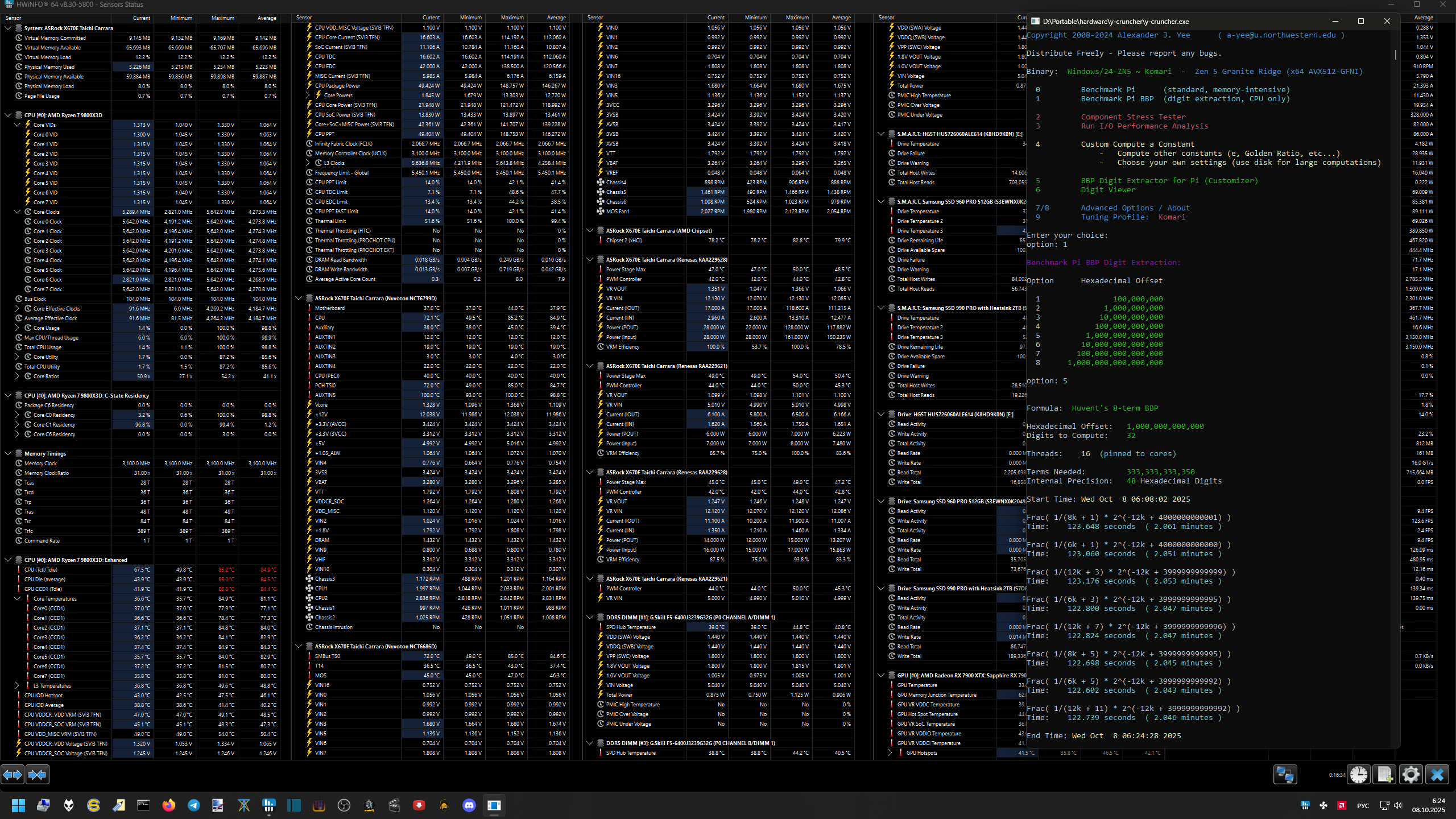Open HWiNFO sensor settings gear
Viewport: 1456px width, 819px height.
1410,774
